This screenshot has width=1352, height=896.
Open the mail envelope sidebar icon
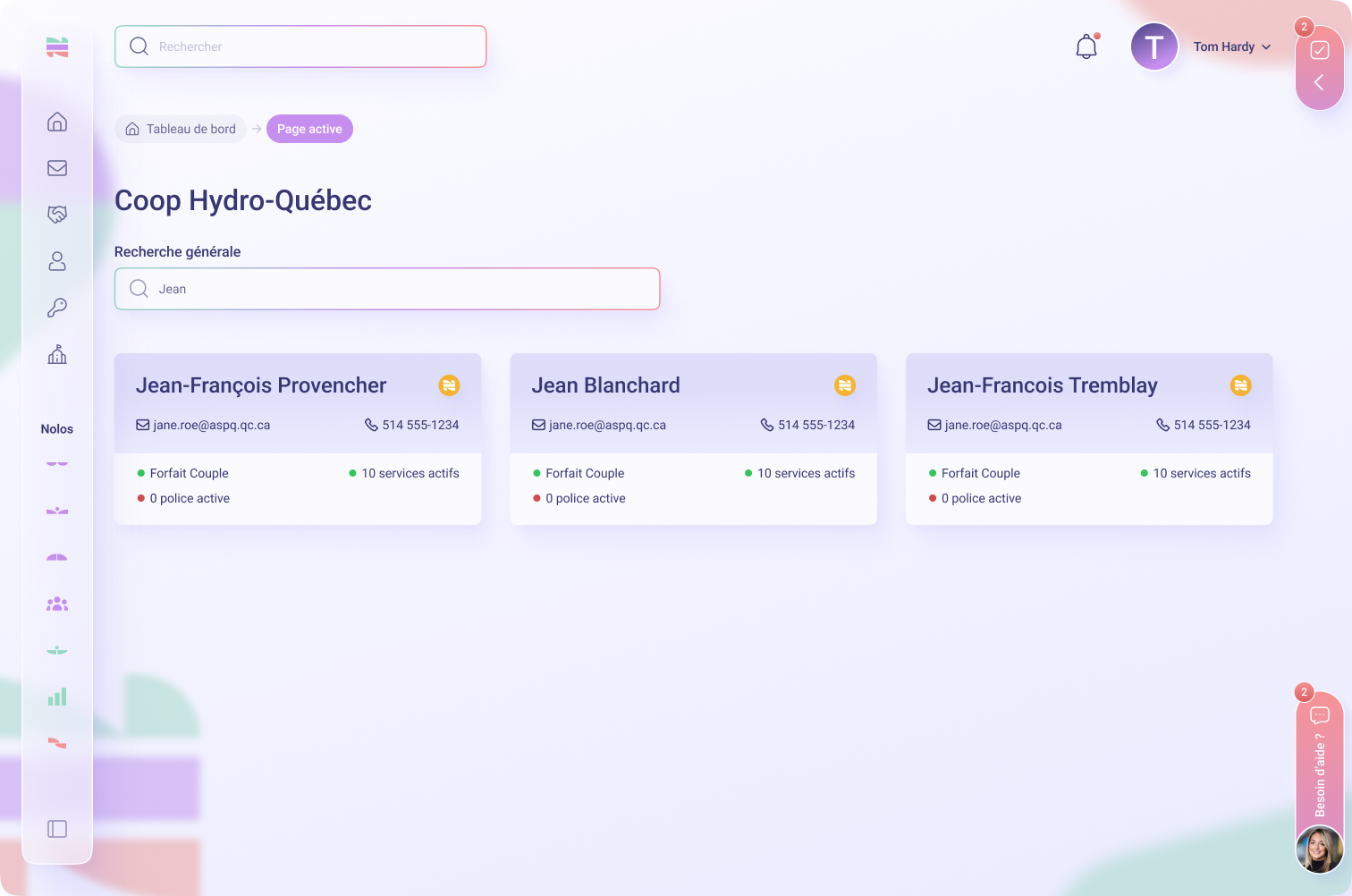tap(57, 168)
